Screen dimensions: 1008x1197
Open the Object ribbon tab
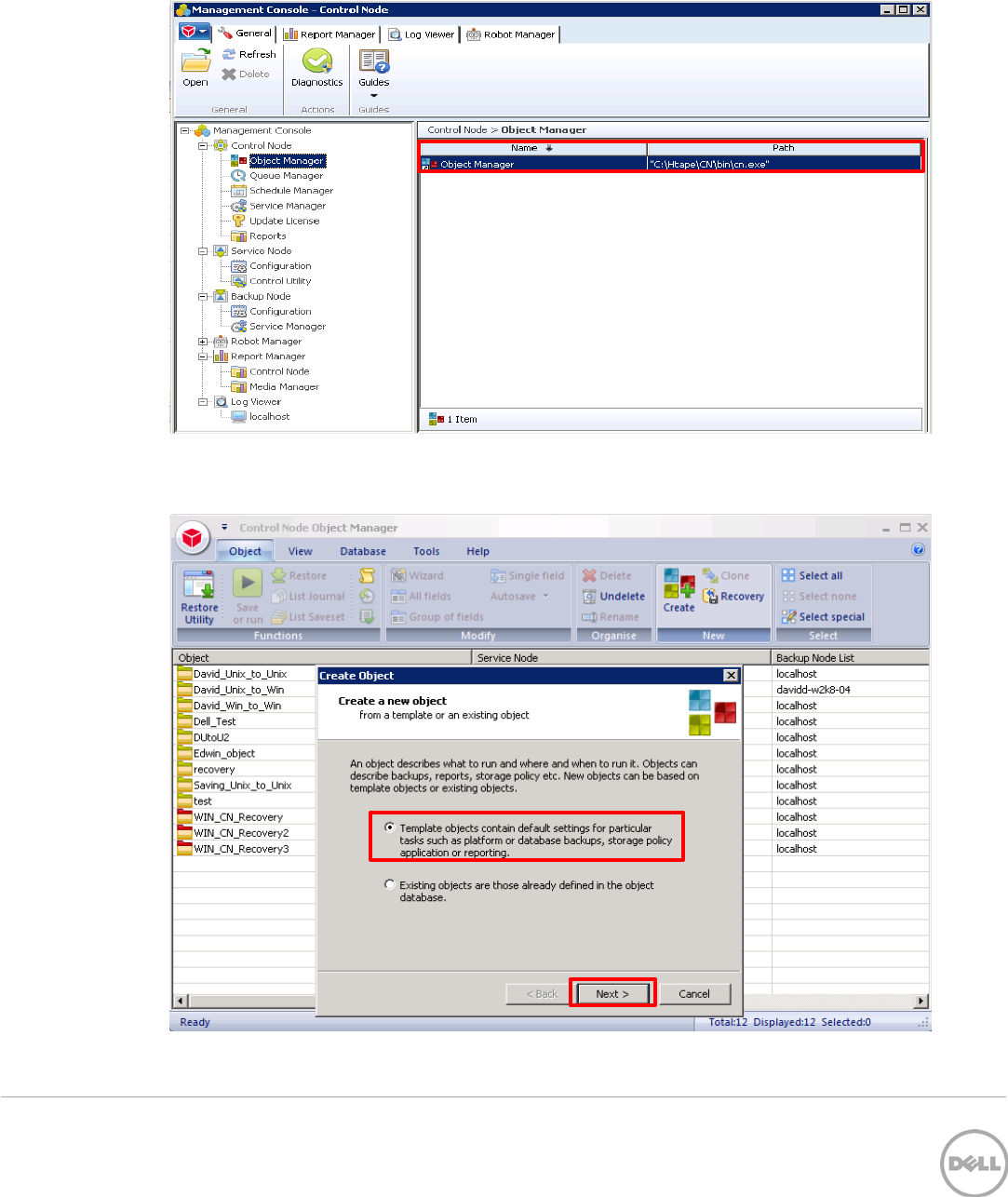click(x=246, y=551)
